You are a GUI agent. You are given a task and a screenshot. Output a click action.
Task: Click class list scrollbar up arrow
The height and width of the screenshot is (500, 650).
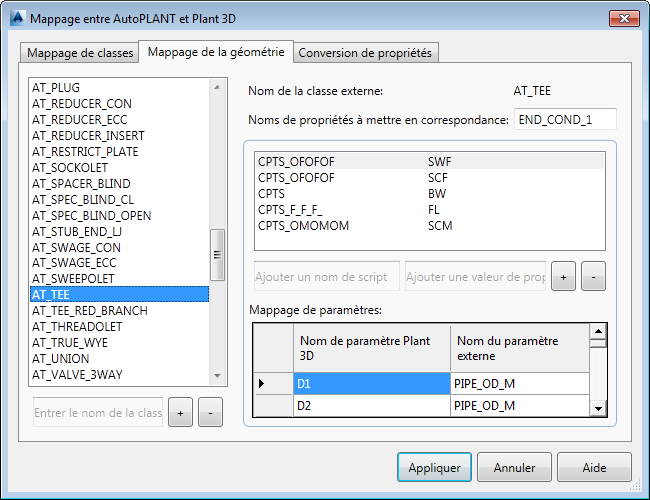coord(217,87)
